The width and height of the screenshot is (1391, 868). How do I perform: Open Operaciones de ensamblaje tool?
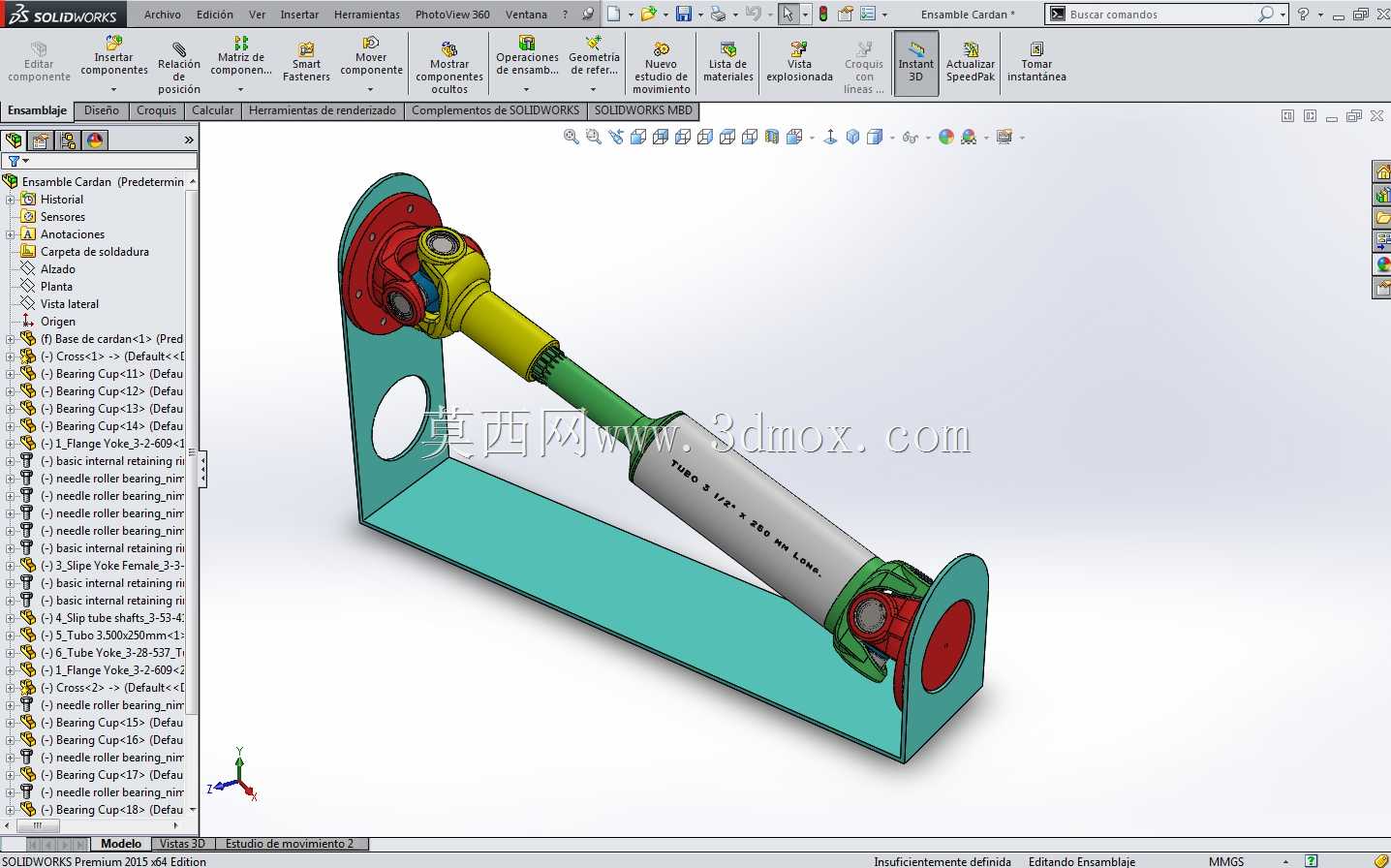point(527,56)
